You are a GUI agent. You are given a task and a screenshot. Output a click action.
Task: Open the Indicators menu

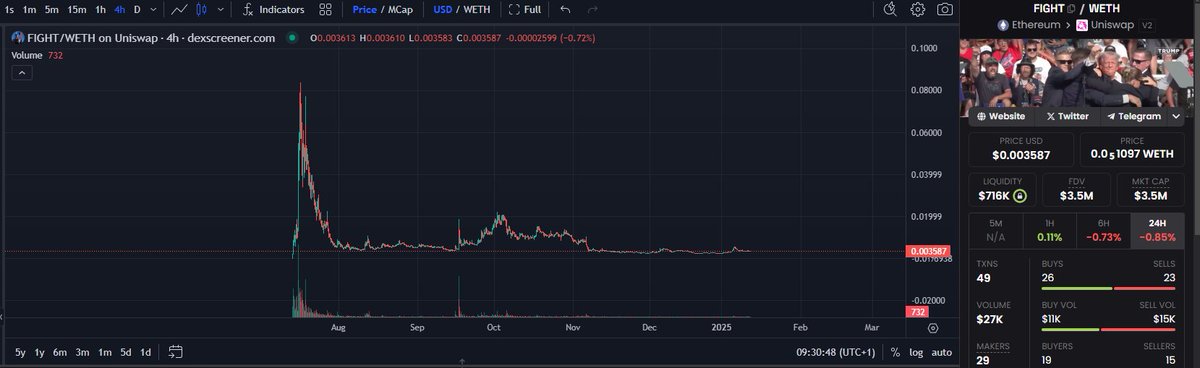click(273, 9)
